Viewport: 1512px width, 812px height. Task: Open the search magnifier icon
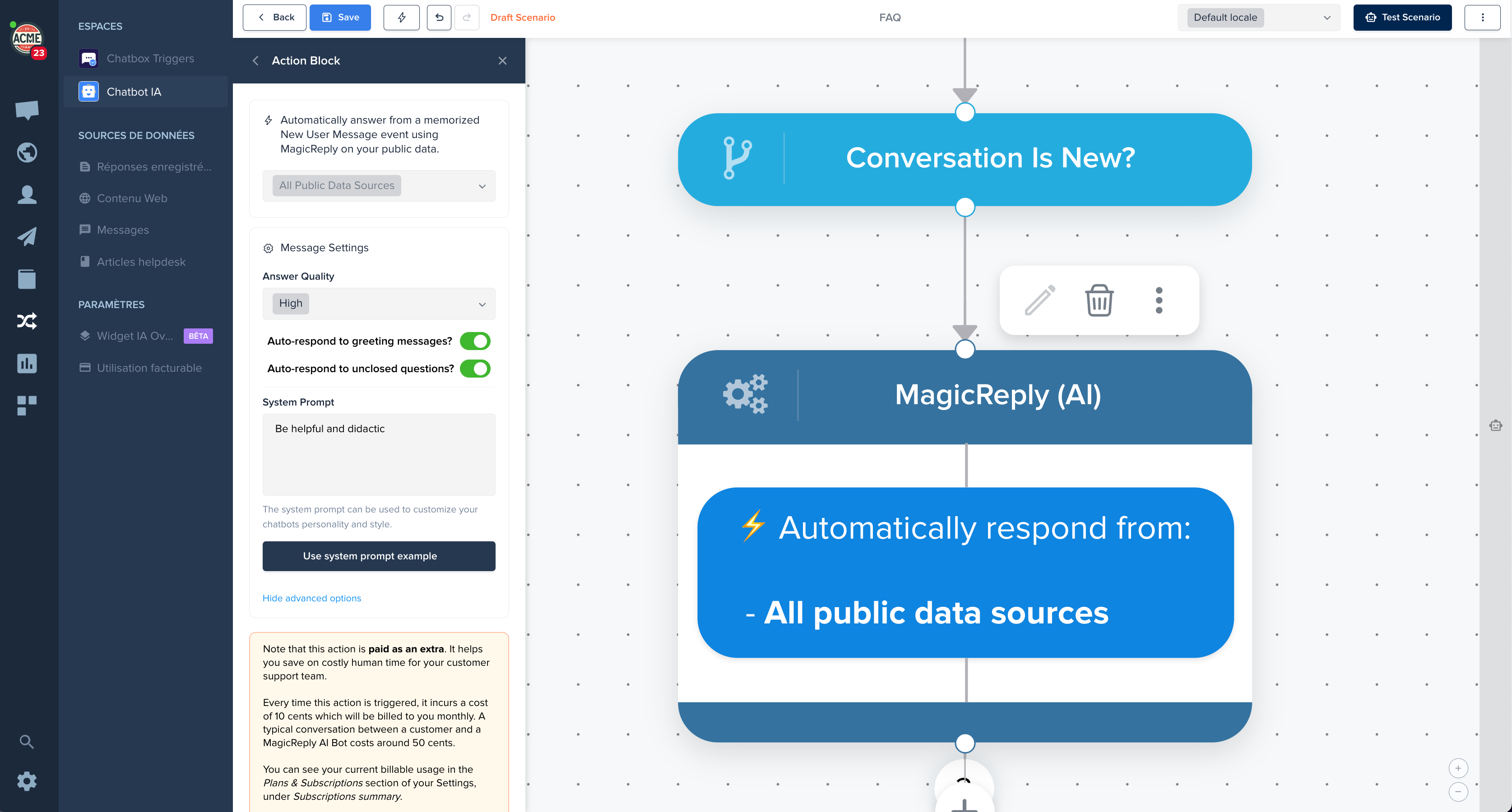[x=27, y=742]
